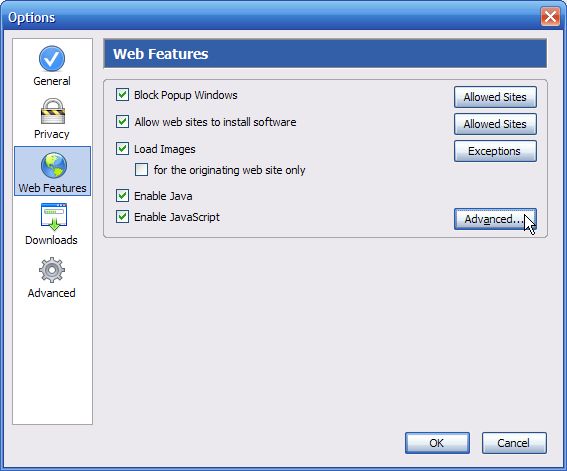Click the Downloads sidebar label
This screenshot has height=471, width=567.
click(51, 240)
